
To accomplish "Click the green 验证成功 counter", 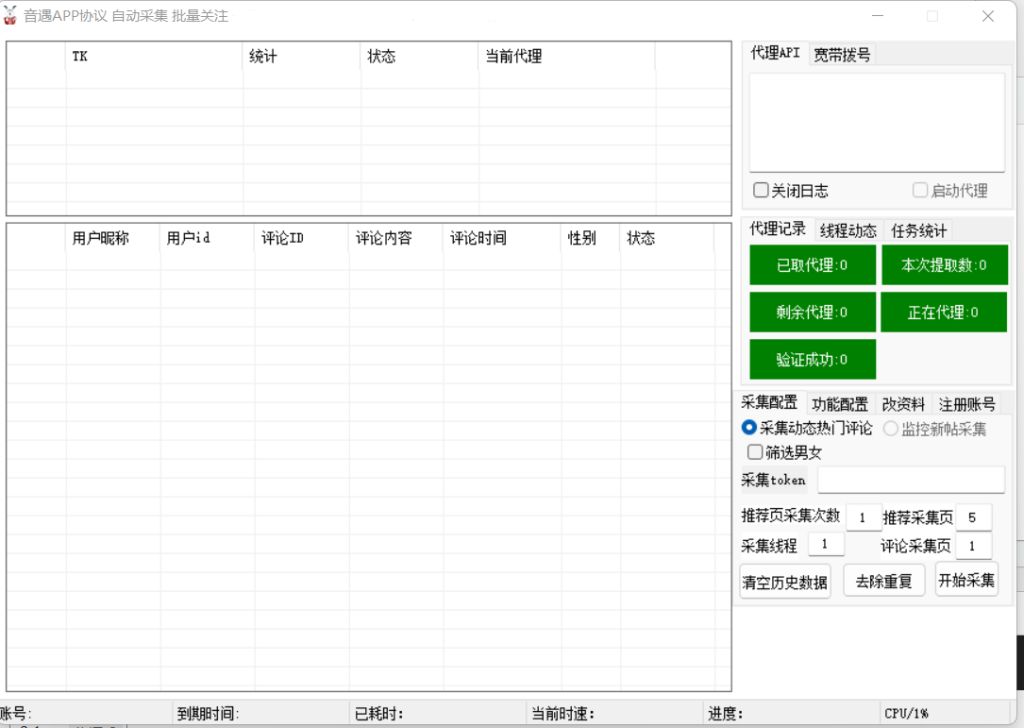I will [x=812, y=359].
